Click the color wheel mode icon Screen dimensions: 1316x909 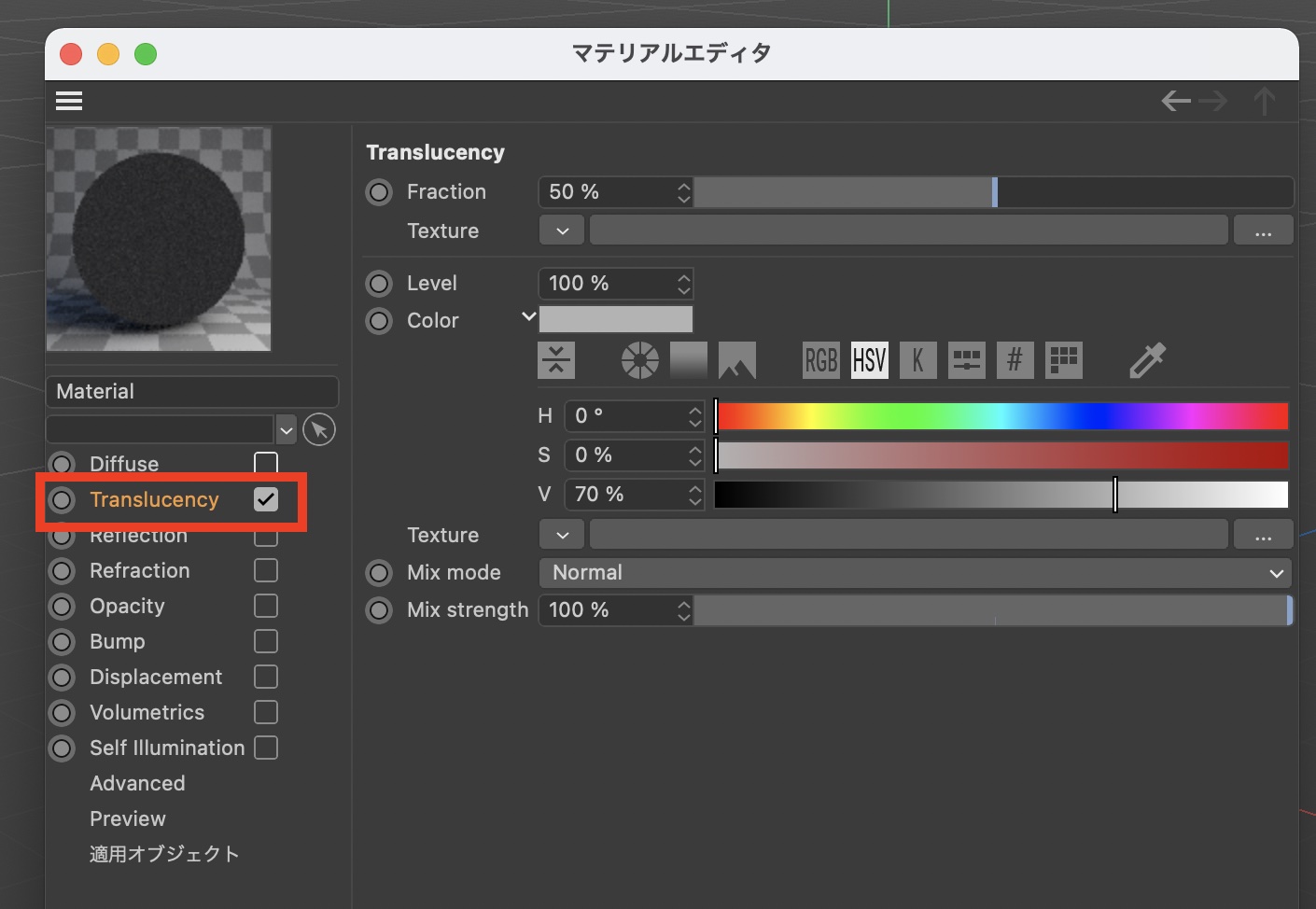(x=639, y=360)
